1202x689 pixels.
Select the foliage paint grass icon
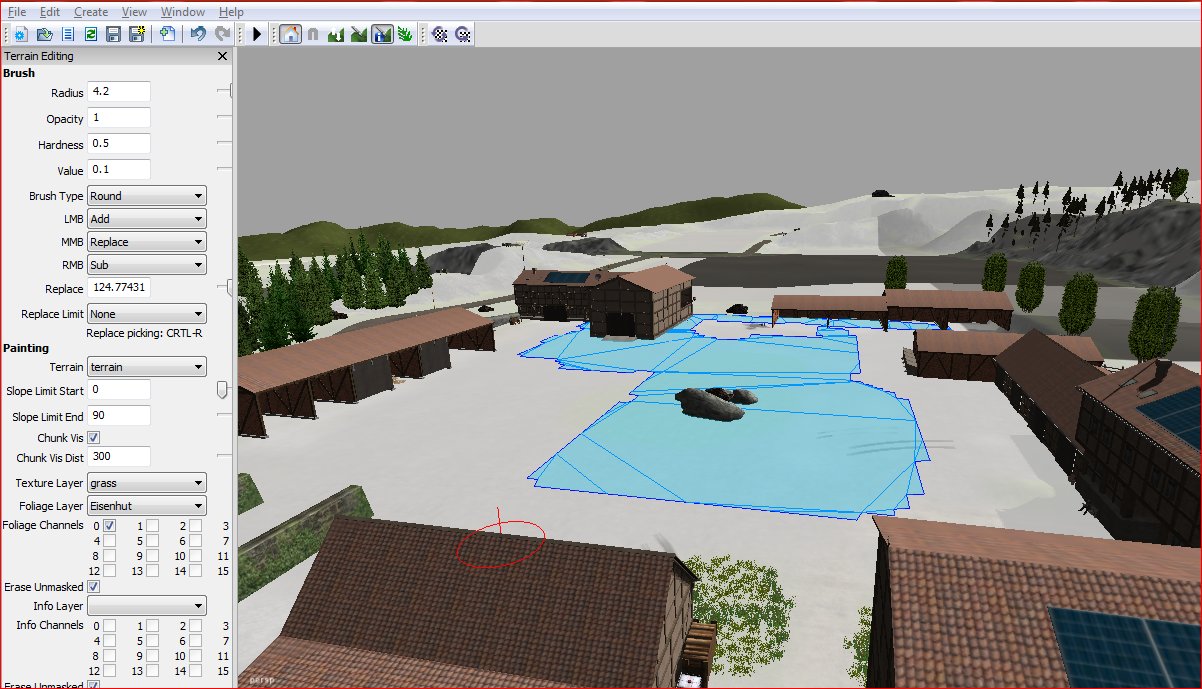(404, 34)
